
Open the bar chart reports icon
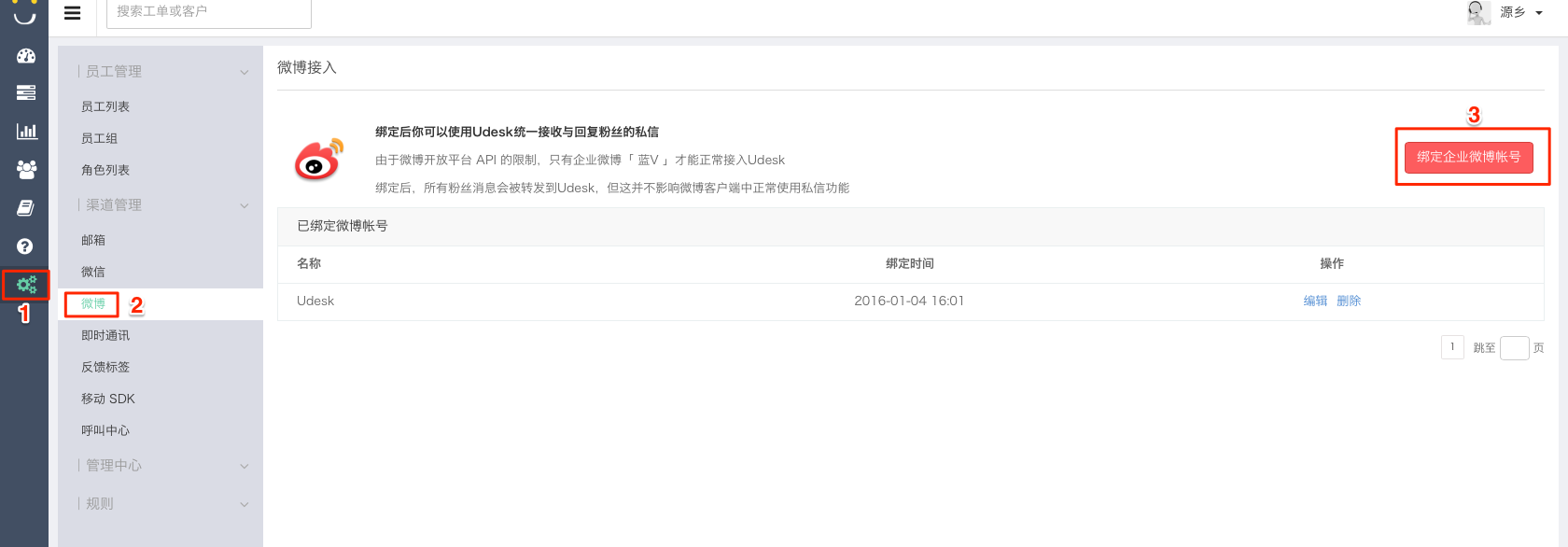[x=25, y=131]
